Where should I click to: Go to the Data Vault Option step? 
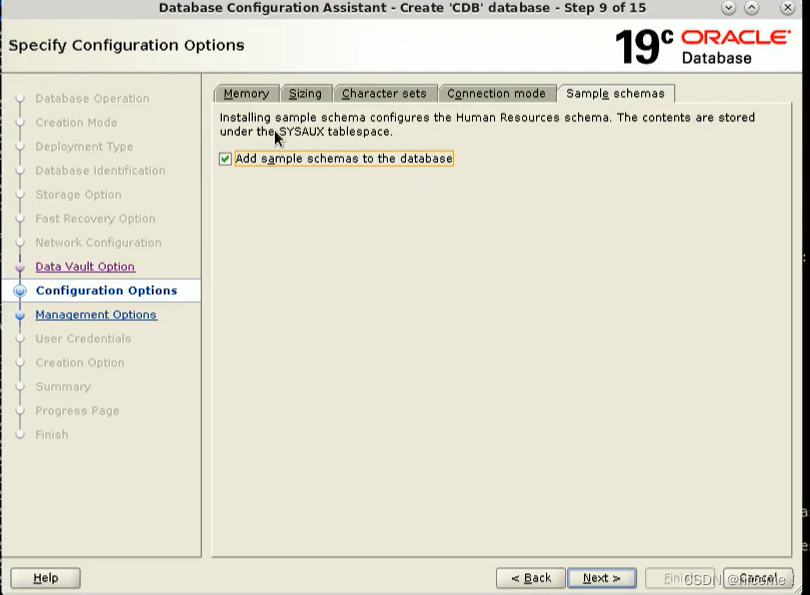pyautogui.click(x=84, y=266)
